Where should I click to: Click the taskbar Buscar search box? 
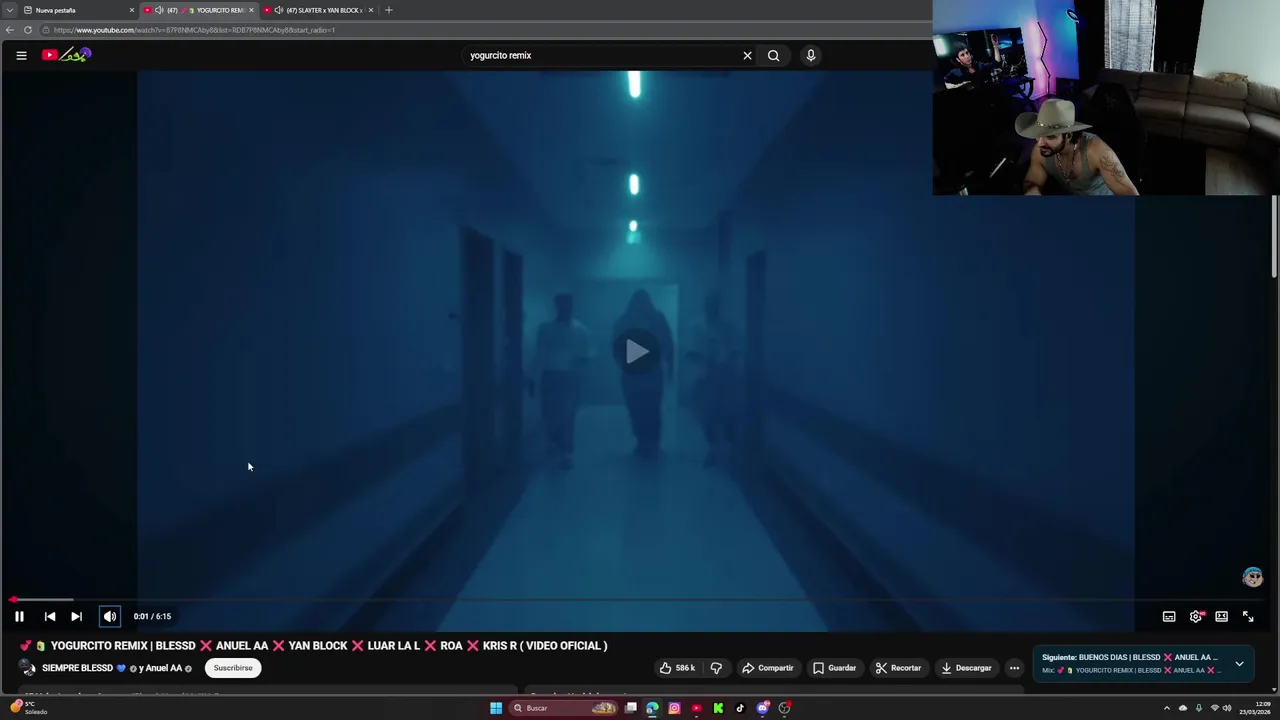565,708
